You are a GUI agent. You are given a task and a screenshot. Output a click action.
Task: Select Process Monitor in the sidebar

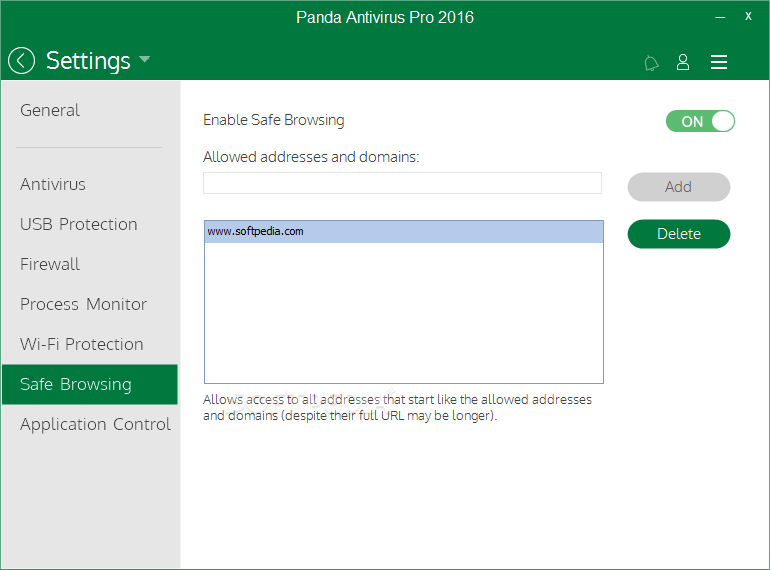click(83, 304)
